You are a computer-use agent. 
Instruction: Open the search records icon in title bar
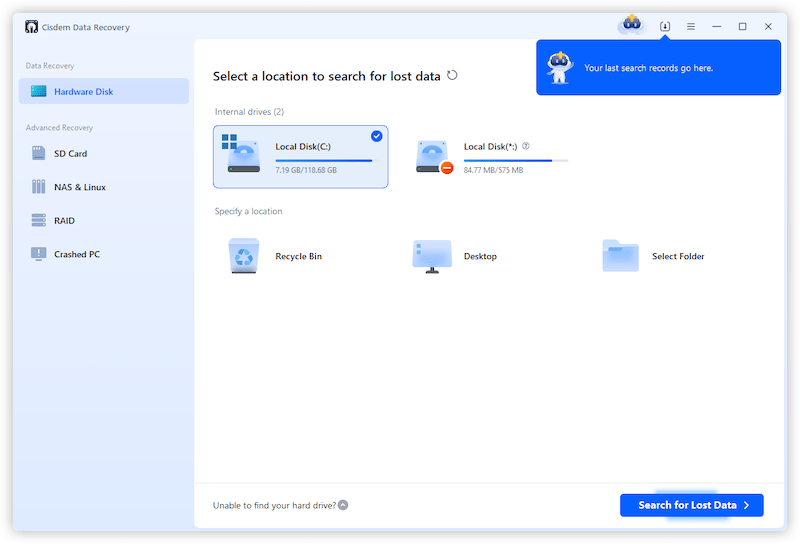click(665, 26)
